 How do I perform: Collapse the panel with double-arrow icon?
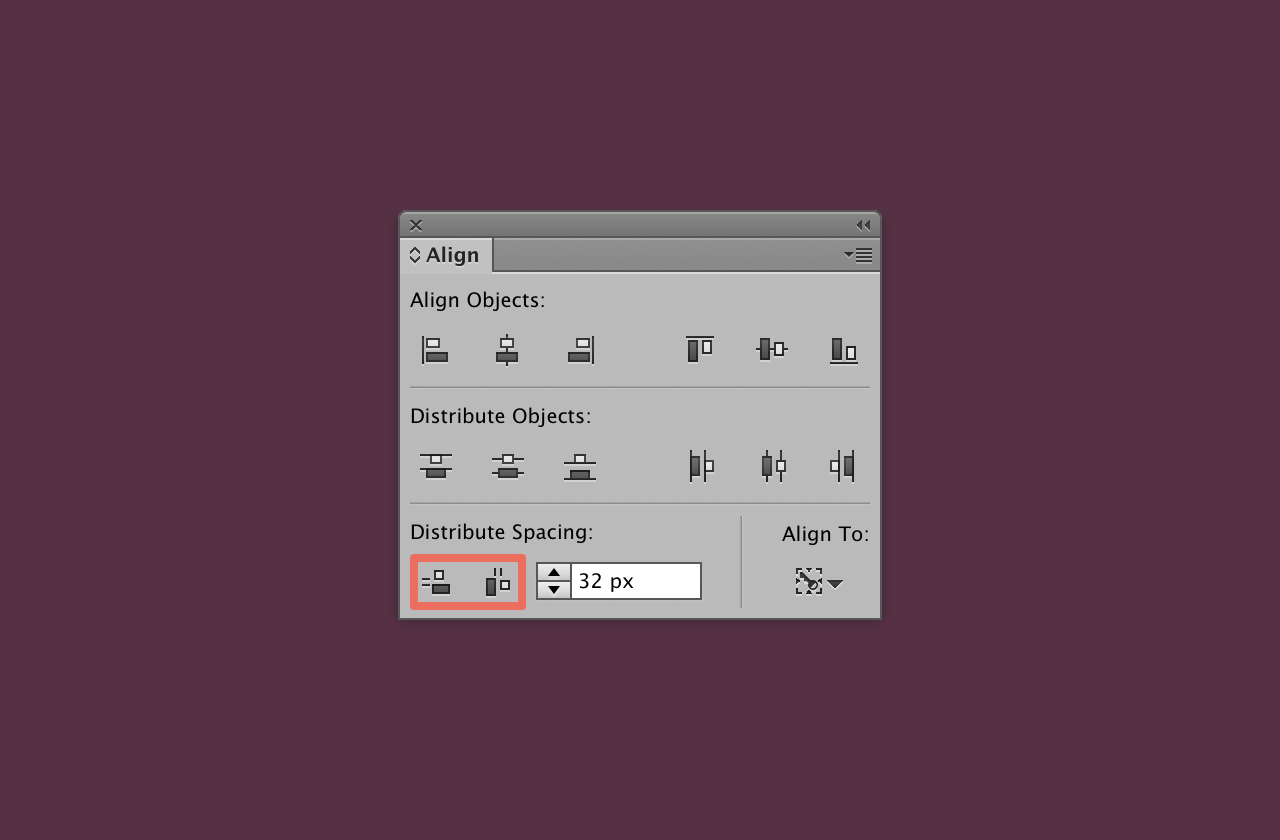coord(863,225)
